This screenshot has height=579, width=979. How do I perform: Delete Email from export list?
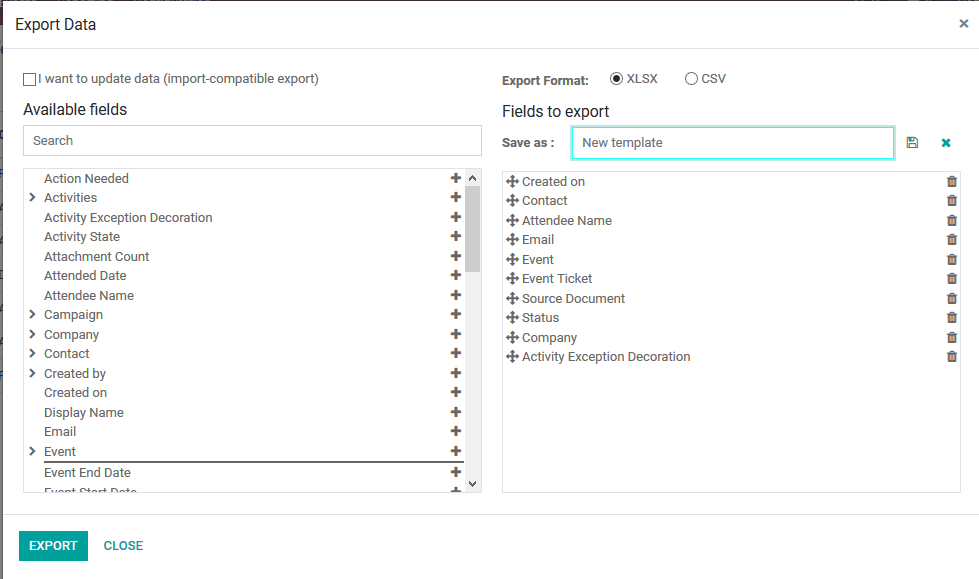(952, 239)
